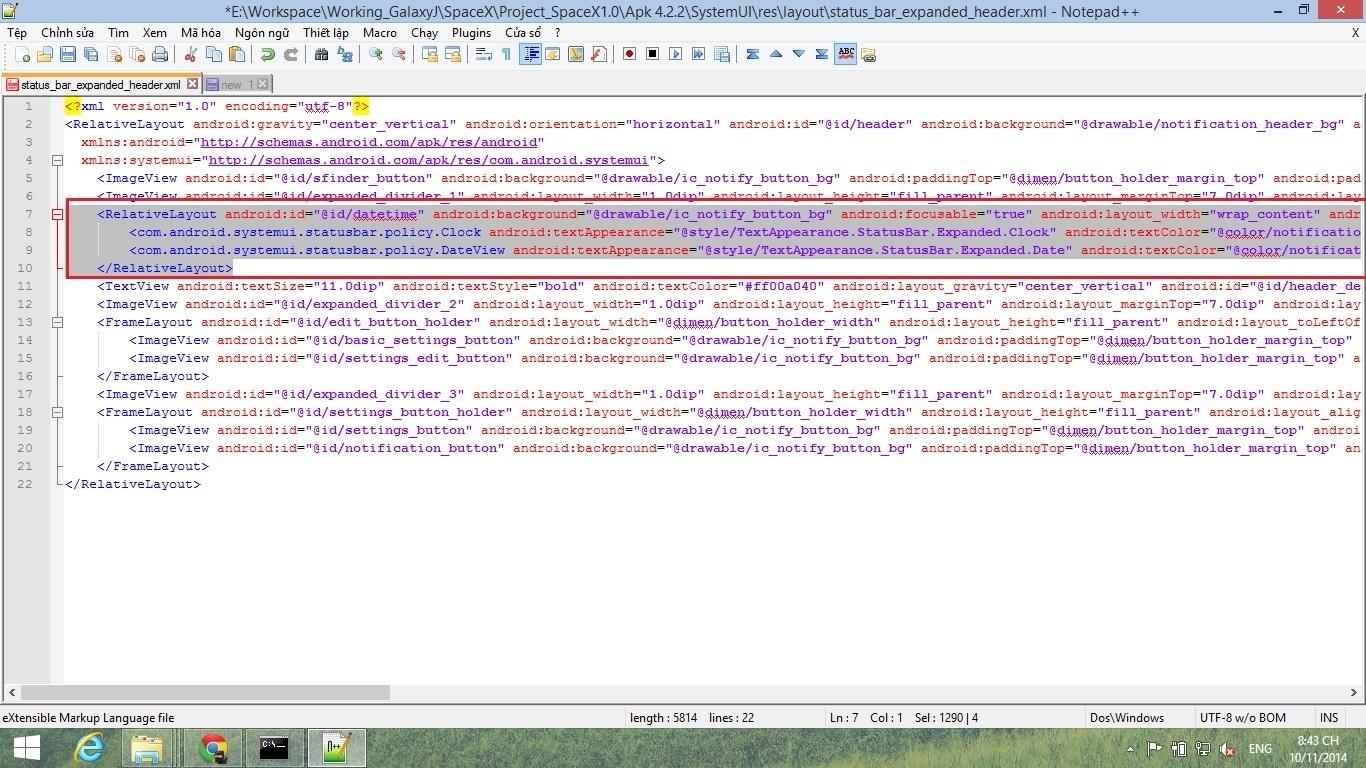Open the Tệp menu
Viewport: 1366px width, 768px height.
pos(17,32)
